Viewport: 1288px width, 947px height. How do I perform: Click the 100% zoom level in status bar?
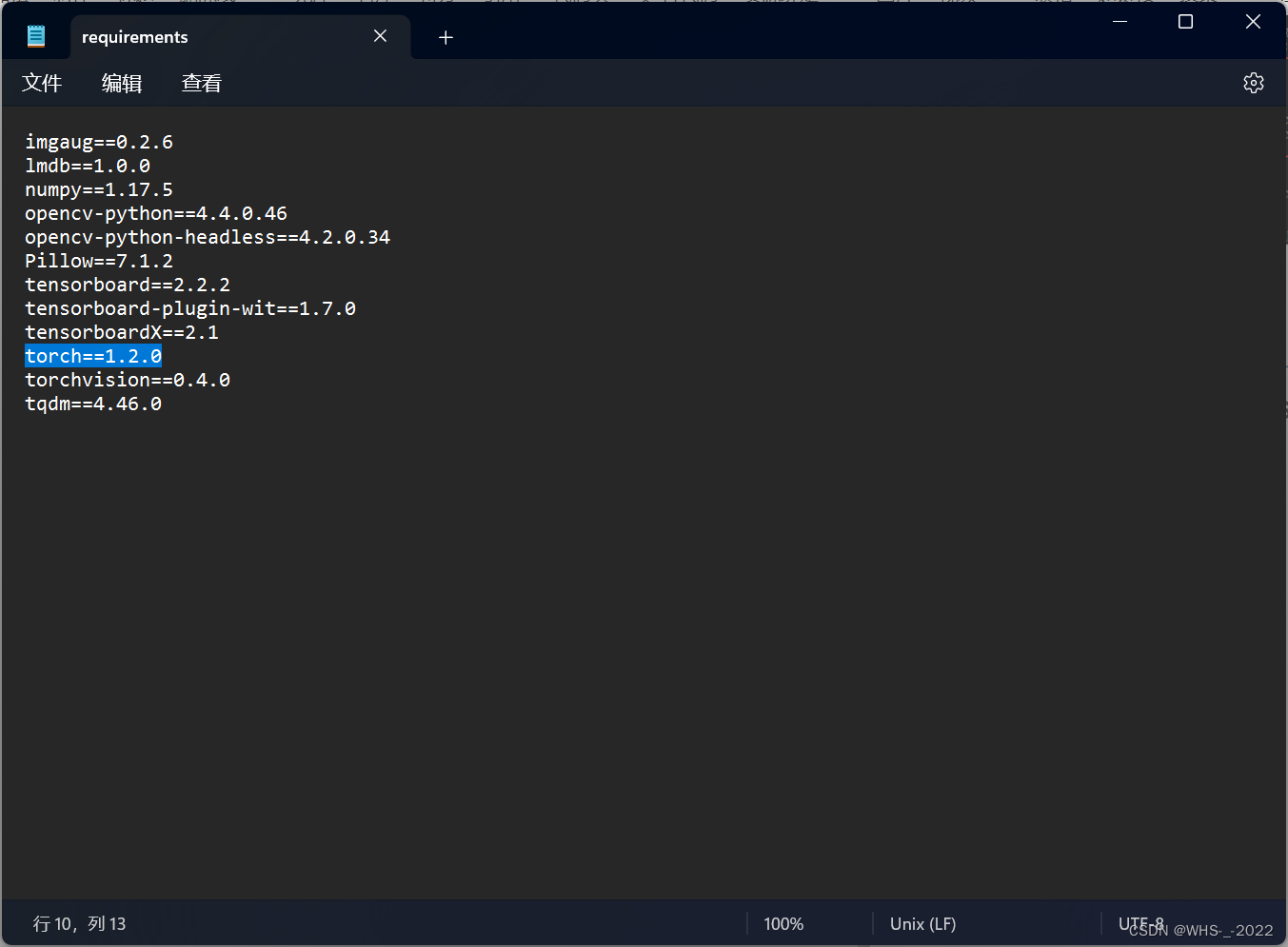783,923
